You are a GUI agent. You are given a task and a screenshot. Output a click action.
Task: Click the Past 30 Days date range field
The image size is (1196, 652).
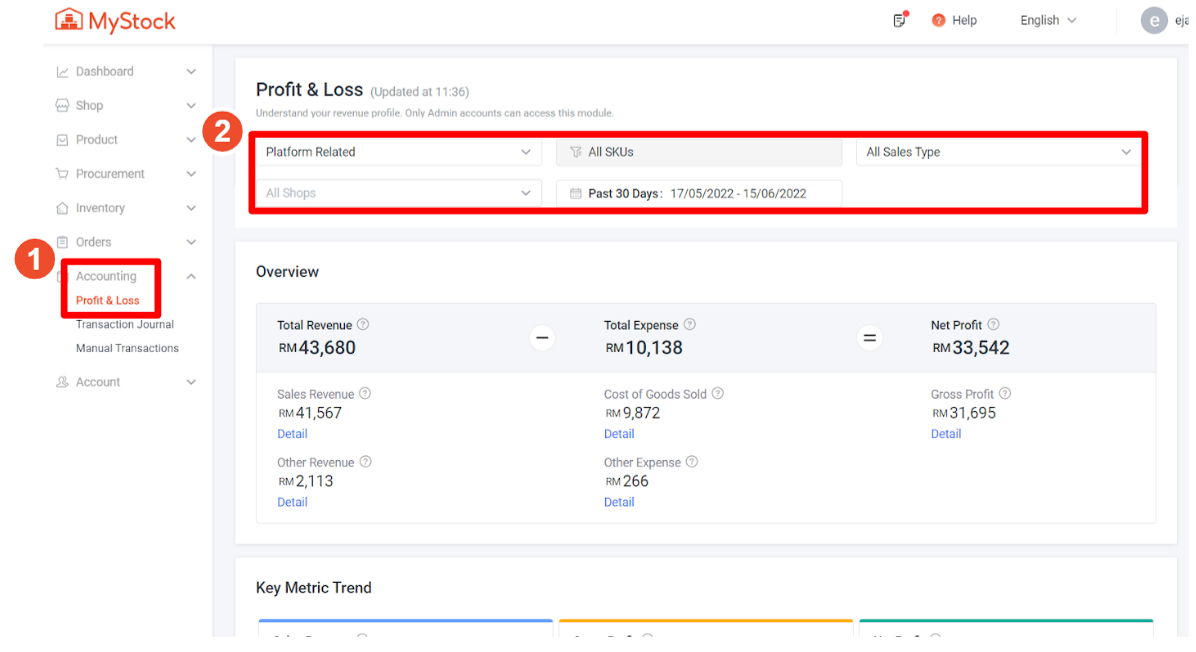tap(698, 193)
